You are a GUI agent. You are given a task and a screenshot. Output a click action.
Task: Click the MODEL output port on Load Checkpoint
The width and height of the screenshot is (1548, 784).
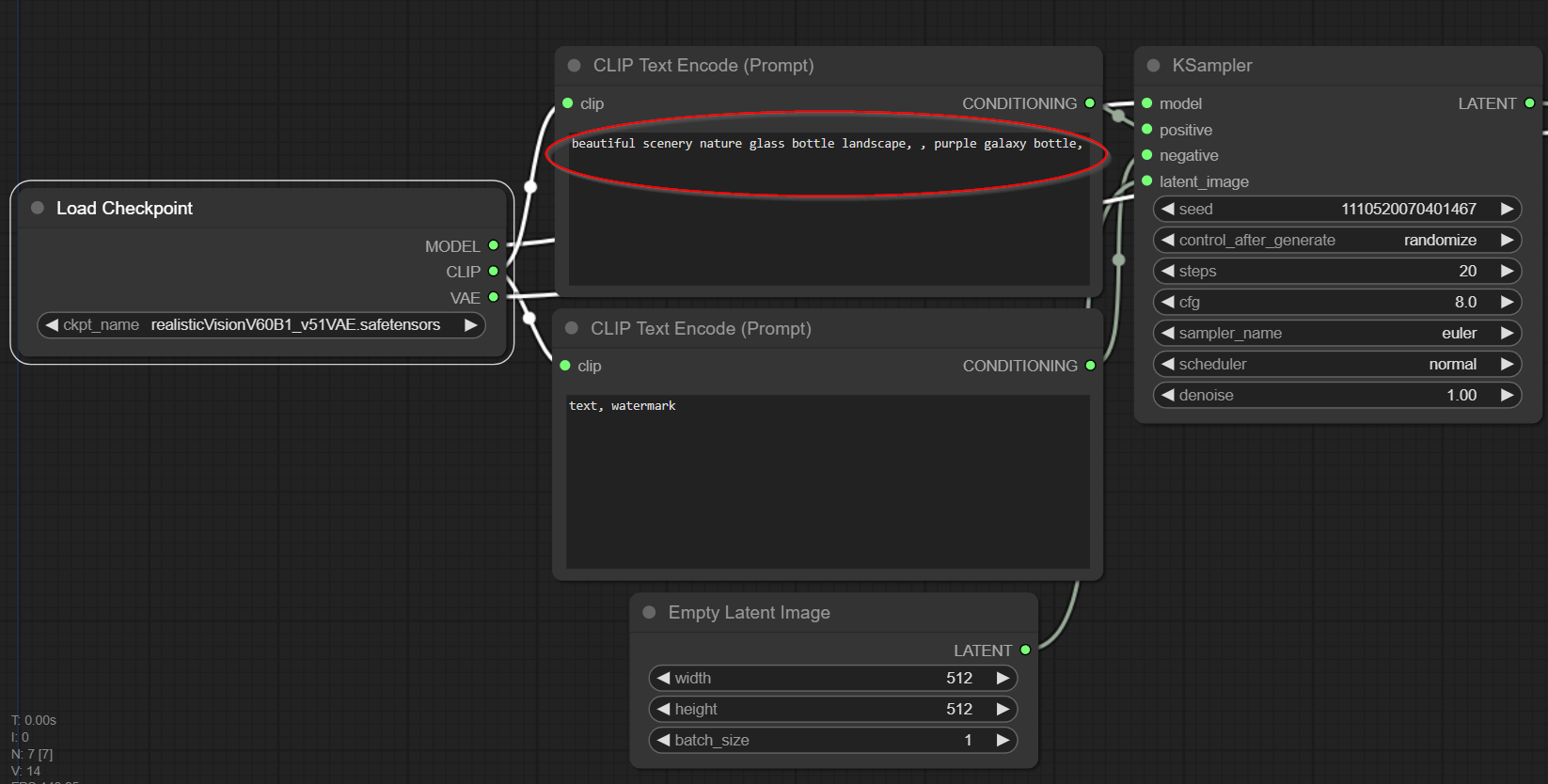pos(493,245)
